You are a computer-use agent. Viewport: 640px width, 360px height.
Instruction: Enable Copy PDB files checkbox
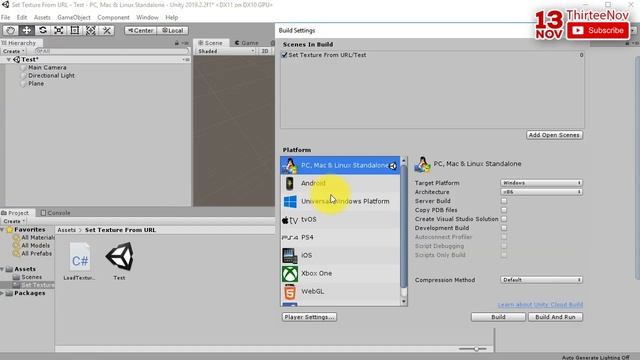click(x=504, y=210)
